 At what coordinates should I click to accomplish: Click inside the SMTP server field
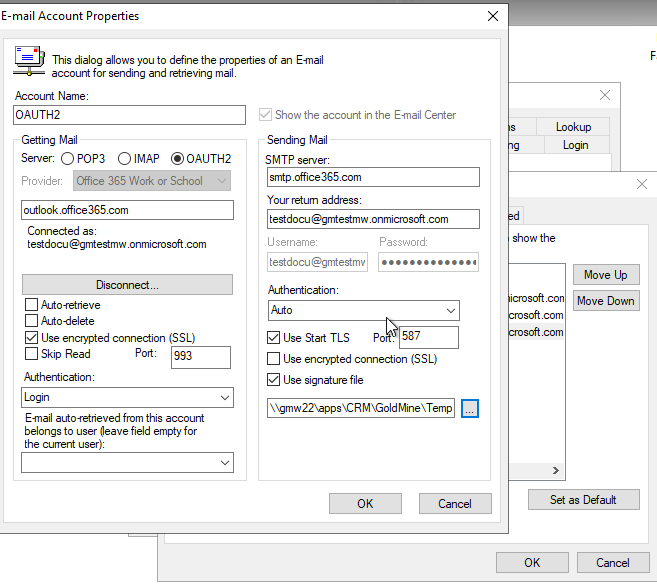[x=373, y=177]
